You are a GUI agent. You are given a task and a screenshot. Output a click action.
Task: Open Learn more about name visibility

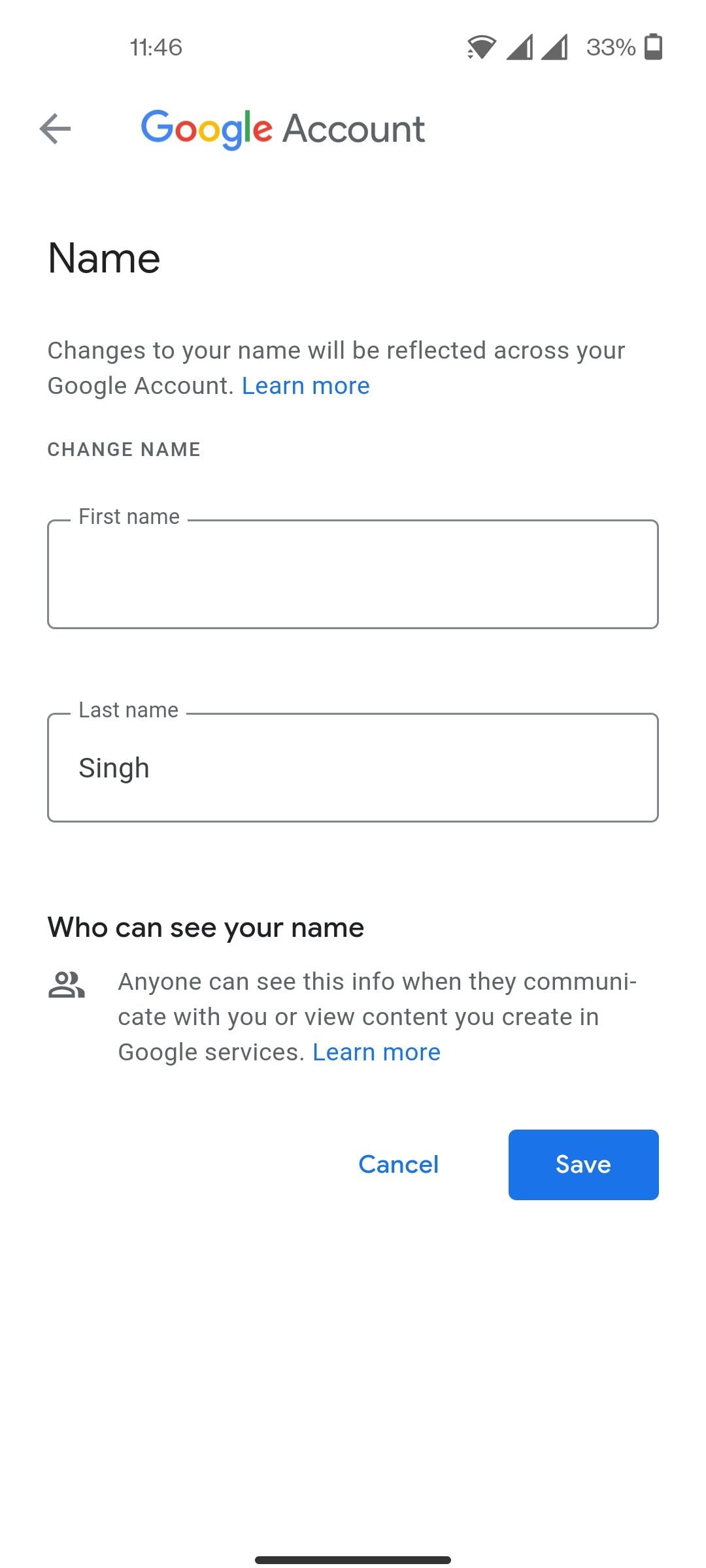tap(377, 1053)
